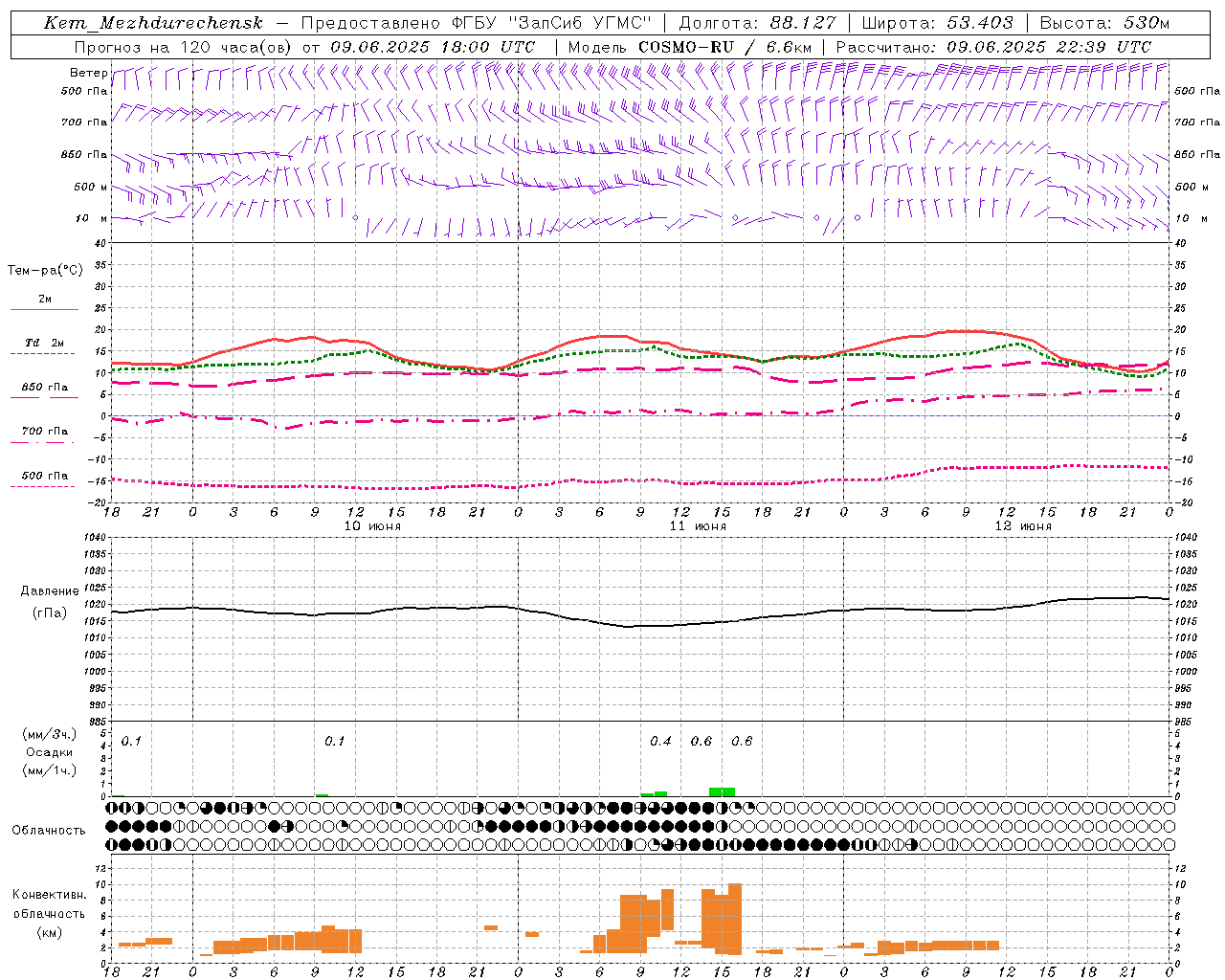Click the '(мм/3ч.)' precipitation unit label
Image resolution: width=1225 pixels, height=980 pixels.
click(50, 734)
